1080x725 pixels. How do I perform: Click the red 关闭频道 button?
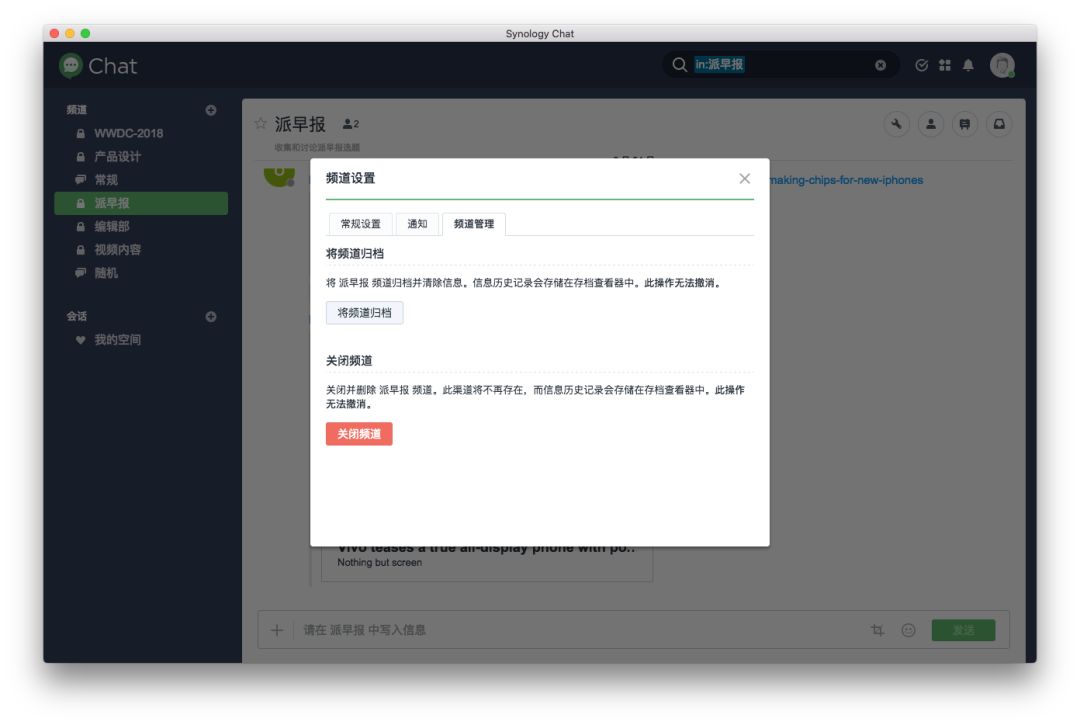tap(359, 434)
